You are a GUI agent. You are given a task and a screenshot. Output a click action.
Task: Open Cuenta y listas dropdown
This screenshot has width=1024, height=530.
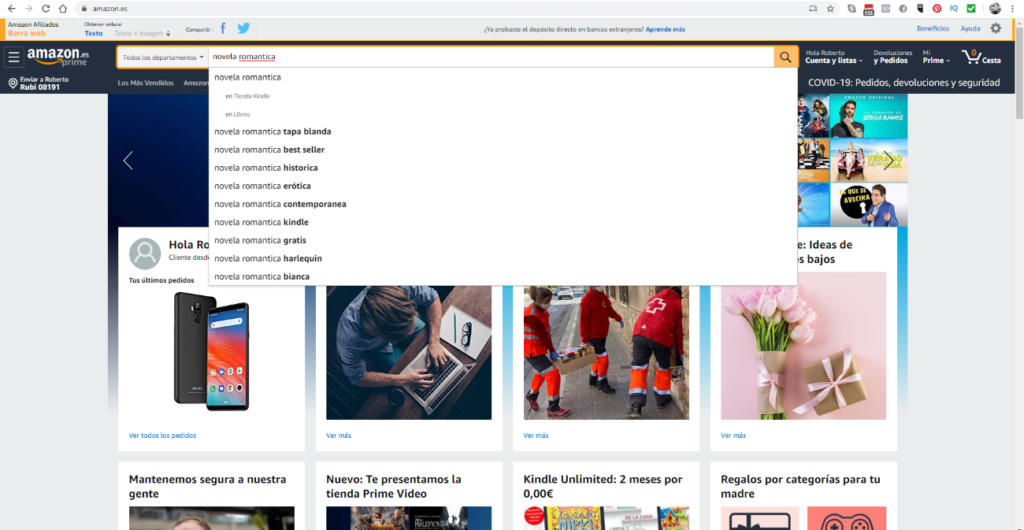click(x=834, y=57)
